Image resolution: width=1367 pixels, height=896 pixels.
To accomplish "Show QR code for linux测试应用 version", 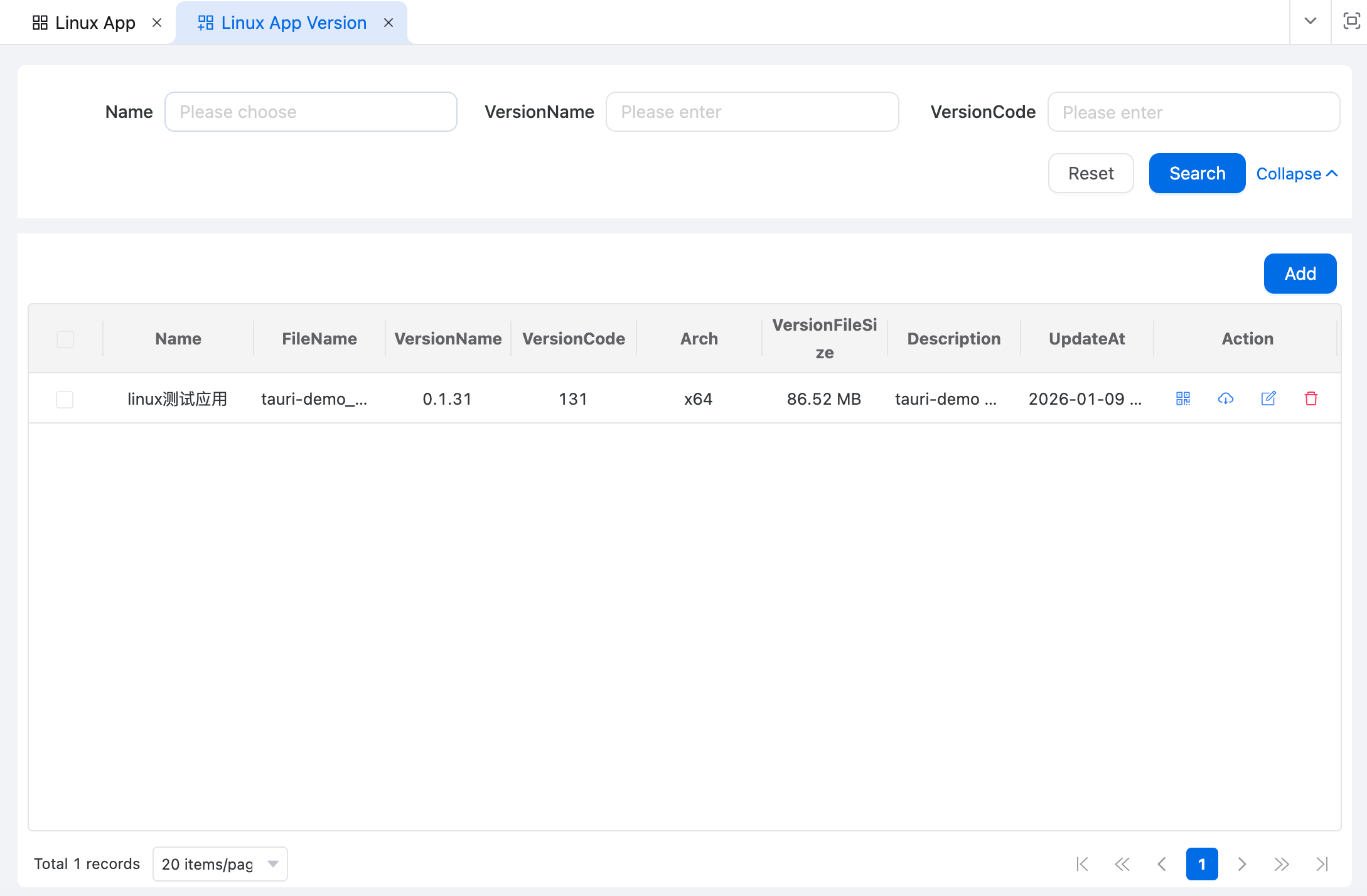I will point(1182,398).
